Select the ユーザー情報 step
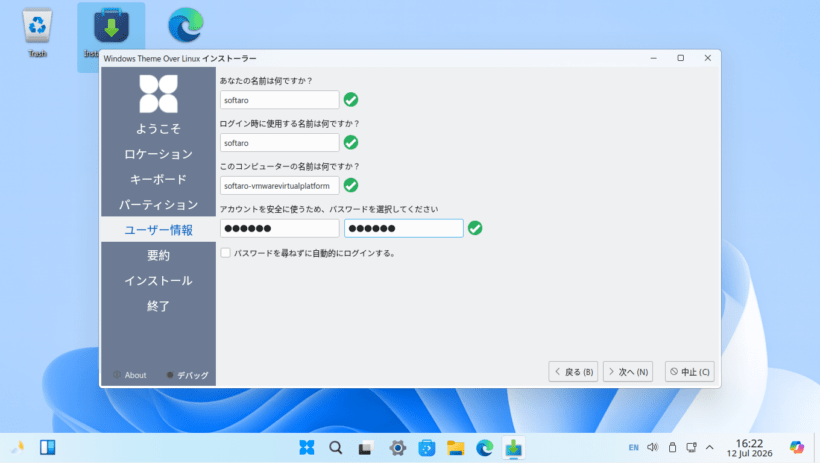820x463 pixels. point(158,230)
